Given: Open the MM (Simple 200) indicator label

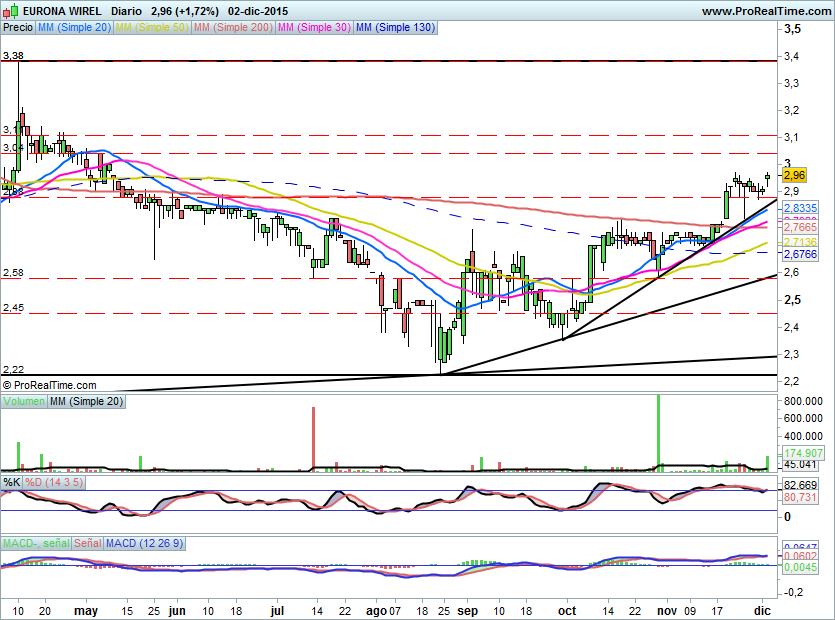Looking at the screenshot, I should coord(233,28).
